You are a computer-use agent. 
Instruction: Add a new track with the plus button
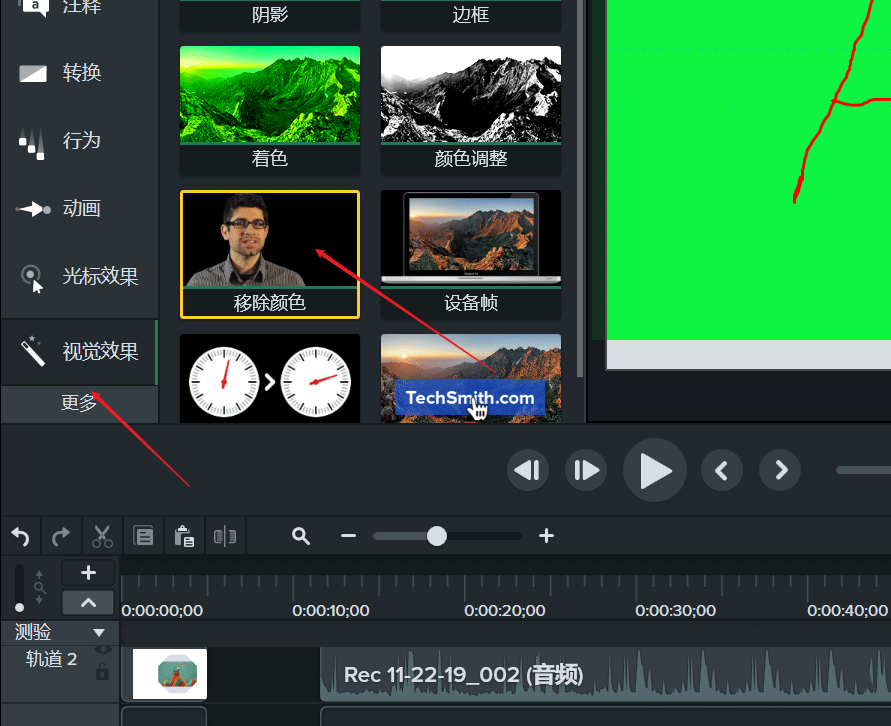[88, 572]
